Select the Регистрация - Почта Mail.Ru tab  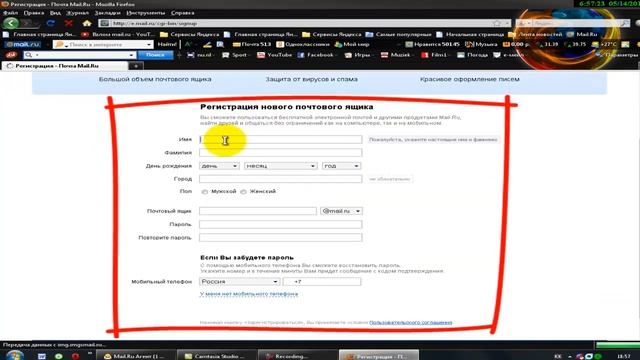[x=64, y=66]
